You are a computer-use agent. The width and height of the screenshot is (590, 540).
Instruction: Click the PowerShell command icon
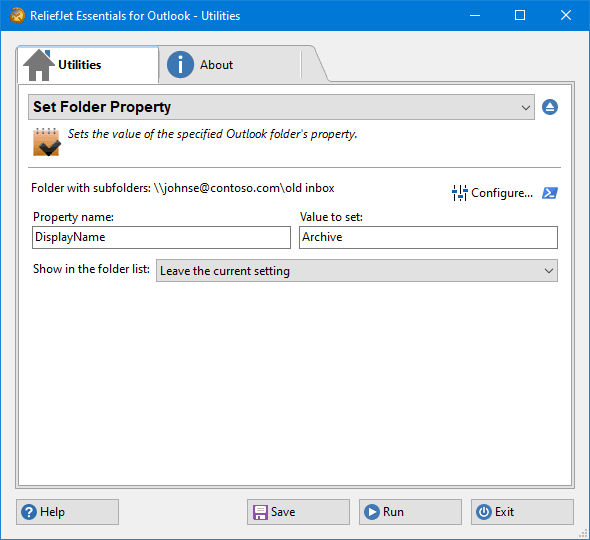pos(550,193)
